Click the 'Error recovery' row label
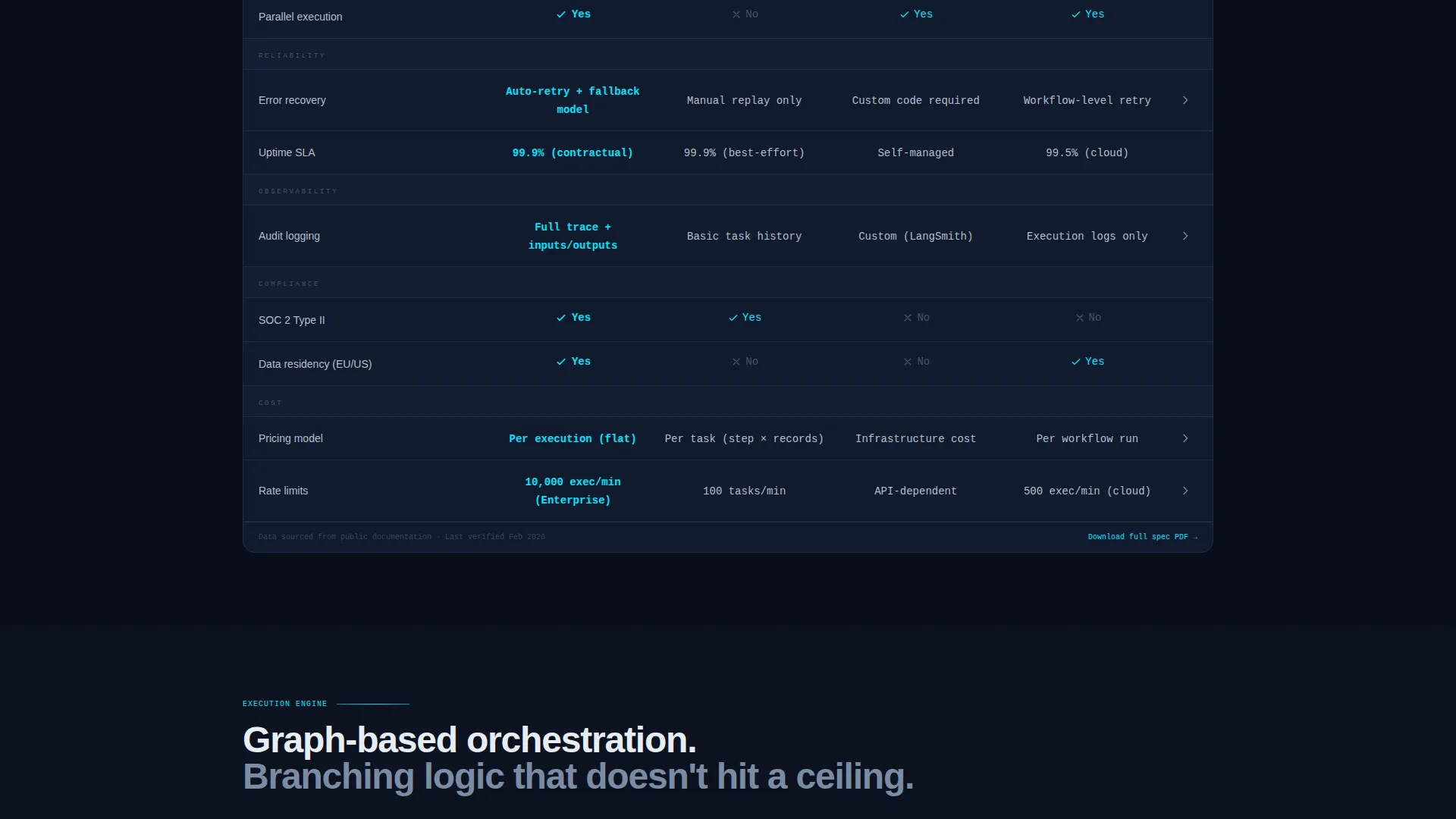Screen dimensions: 1456x819 (x=292, y=100)
